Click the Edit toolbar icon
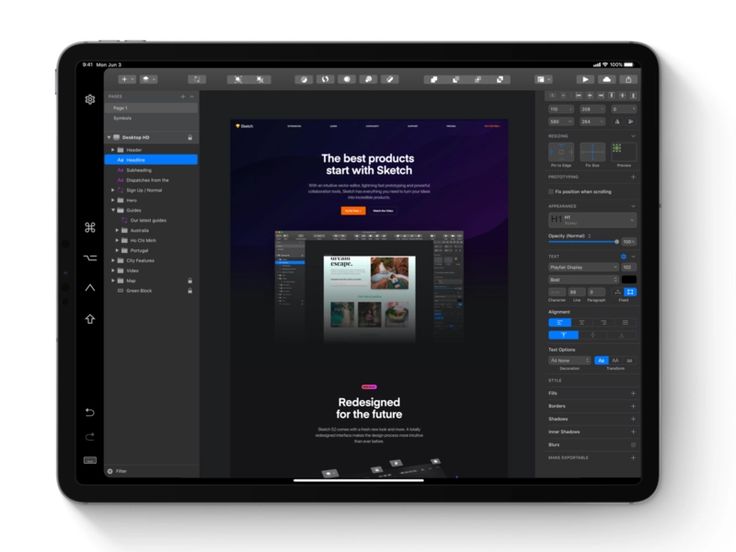The width and height of the screenshot is (736, 552). coord(304,79)
